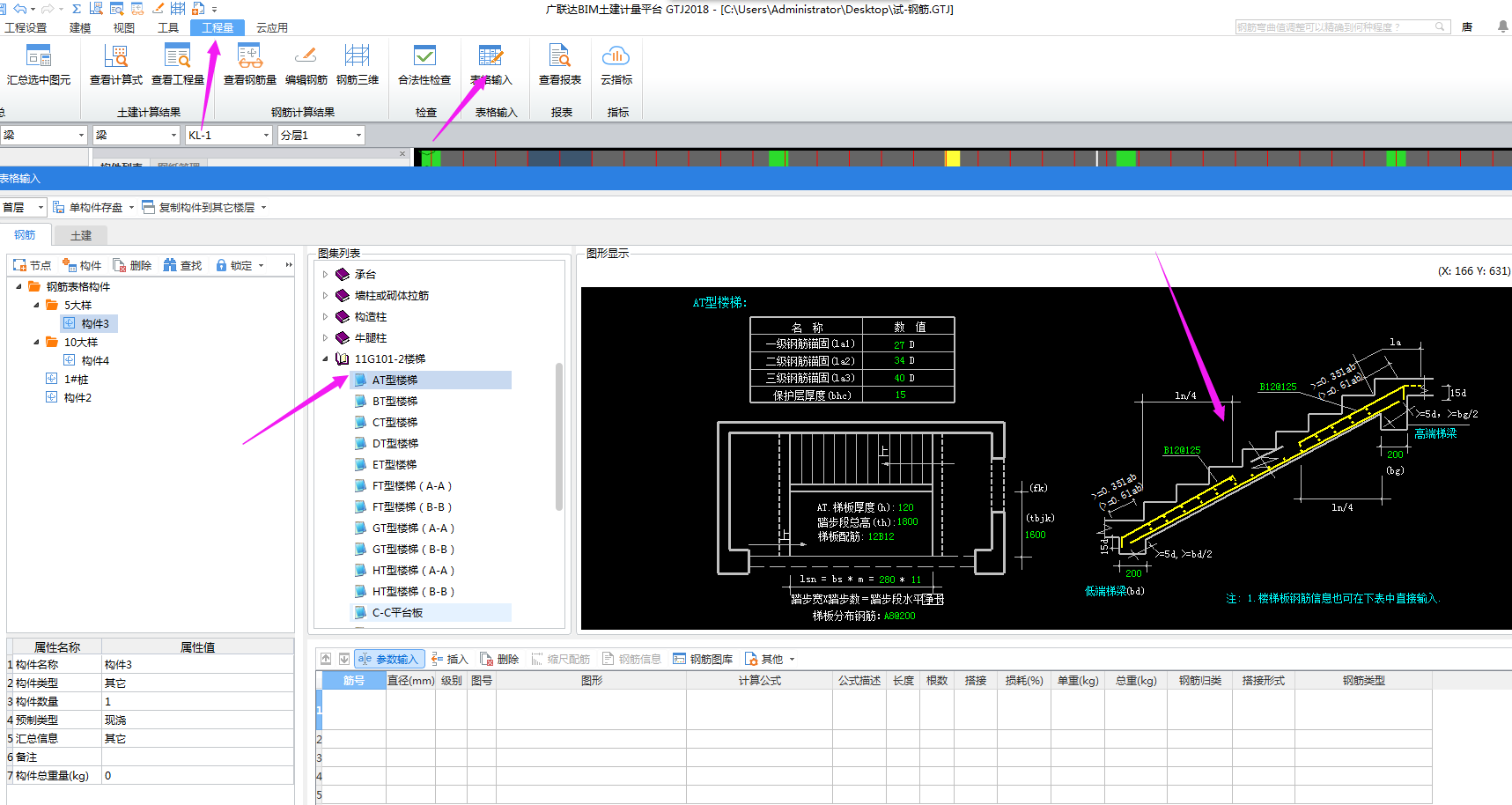This screenshot has width=1512, height=805.
Task: Open 其他 dropdown in rebar toolbar
Action: tap(770, 659)
